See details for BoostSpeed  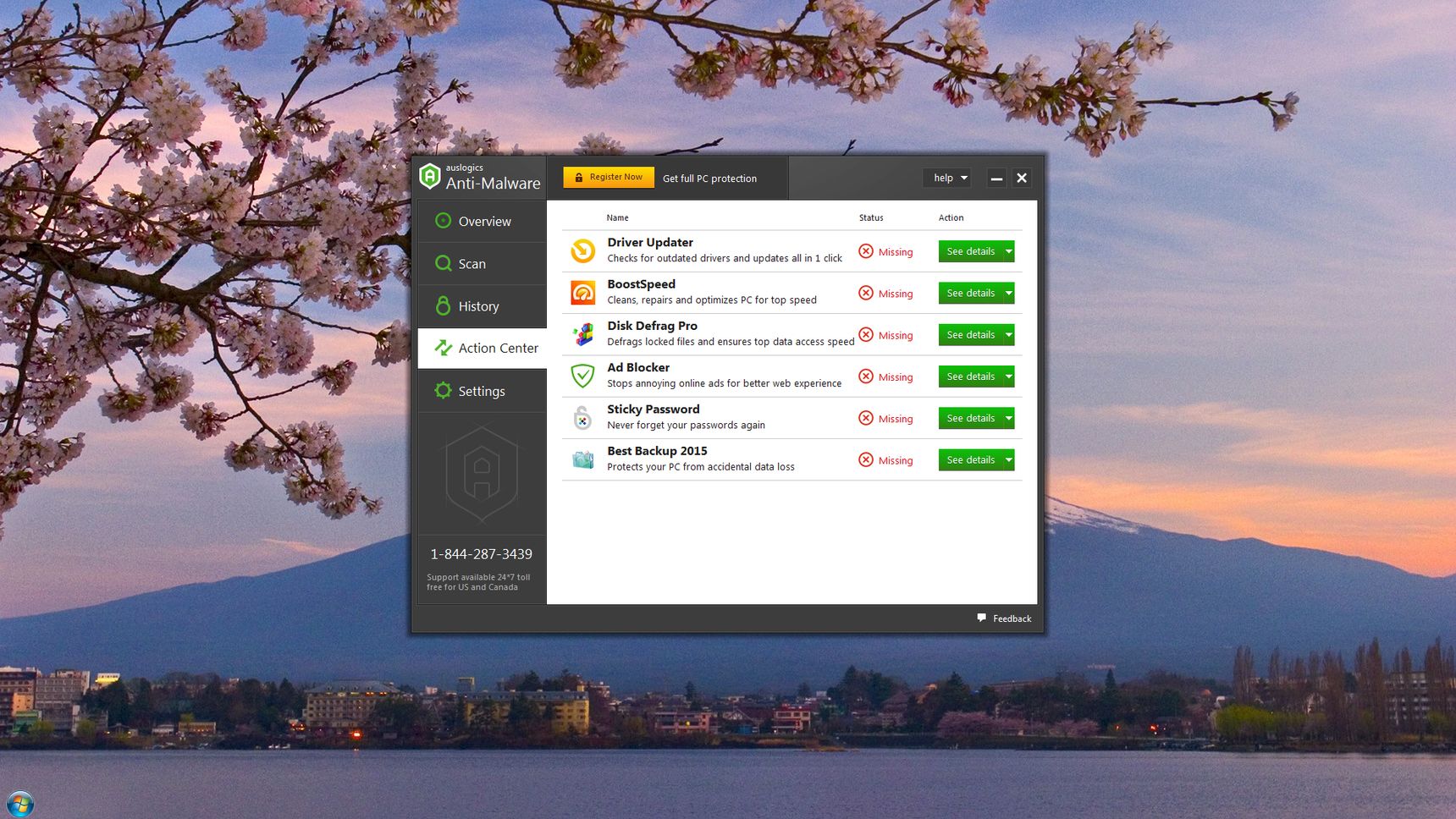point(970,293)
